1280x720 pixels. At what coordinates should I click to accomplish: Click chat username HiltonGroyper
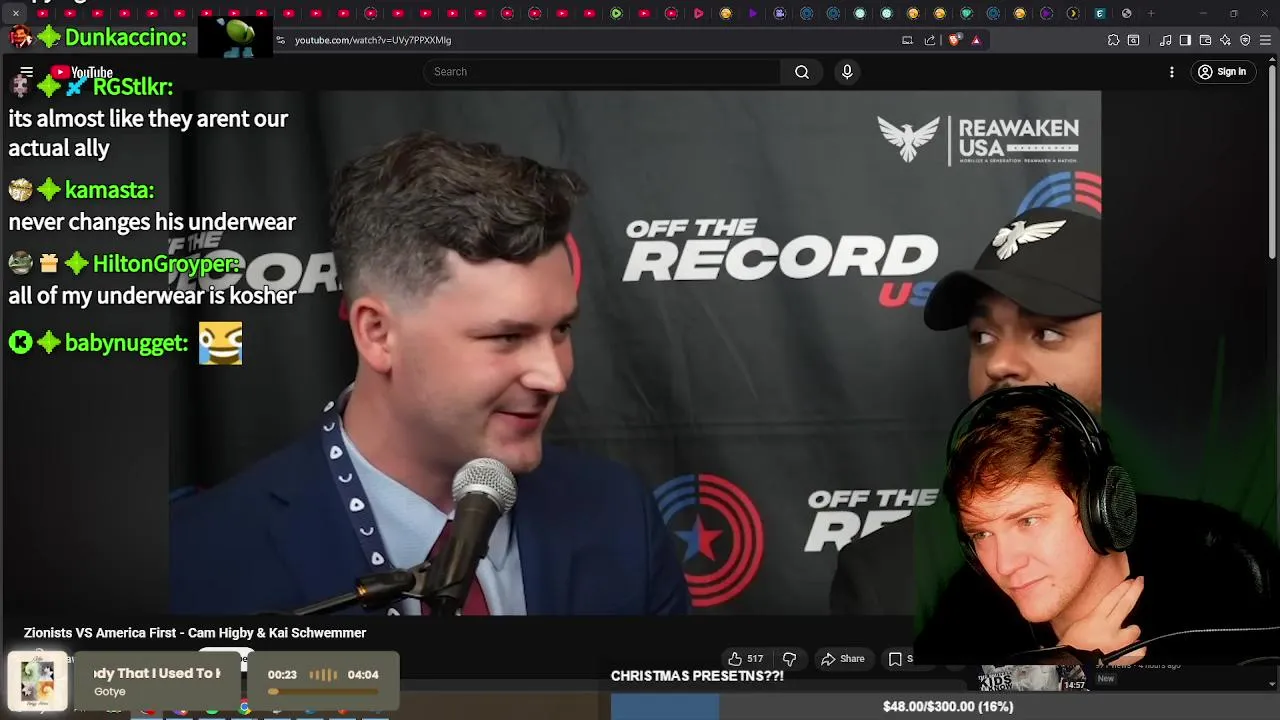[x=166, y=264]
